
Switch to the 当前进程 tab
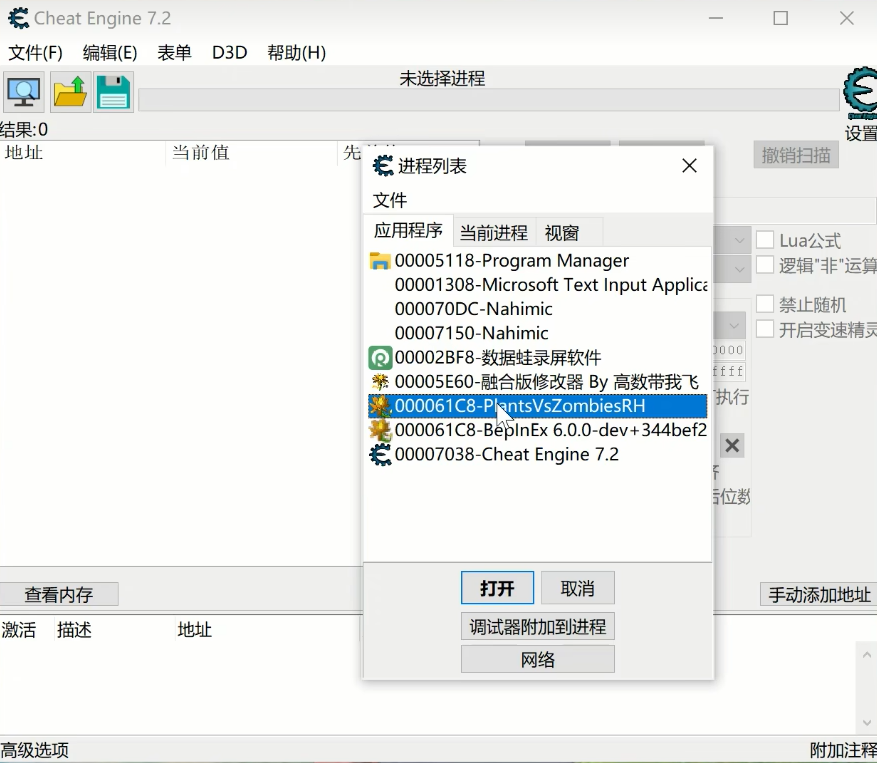493,233
